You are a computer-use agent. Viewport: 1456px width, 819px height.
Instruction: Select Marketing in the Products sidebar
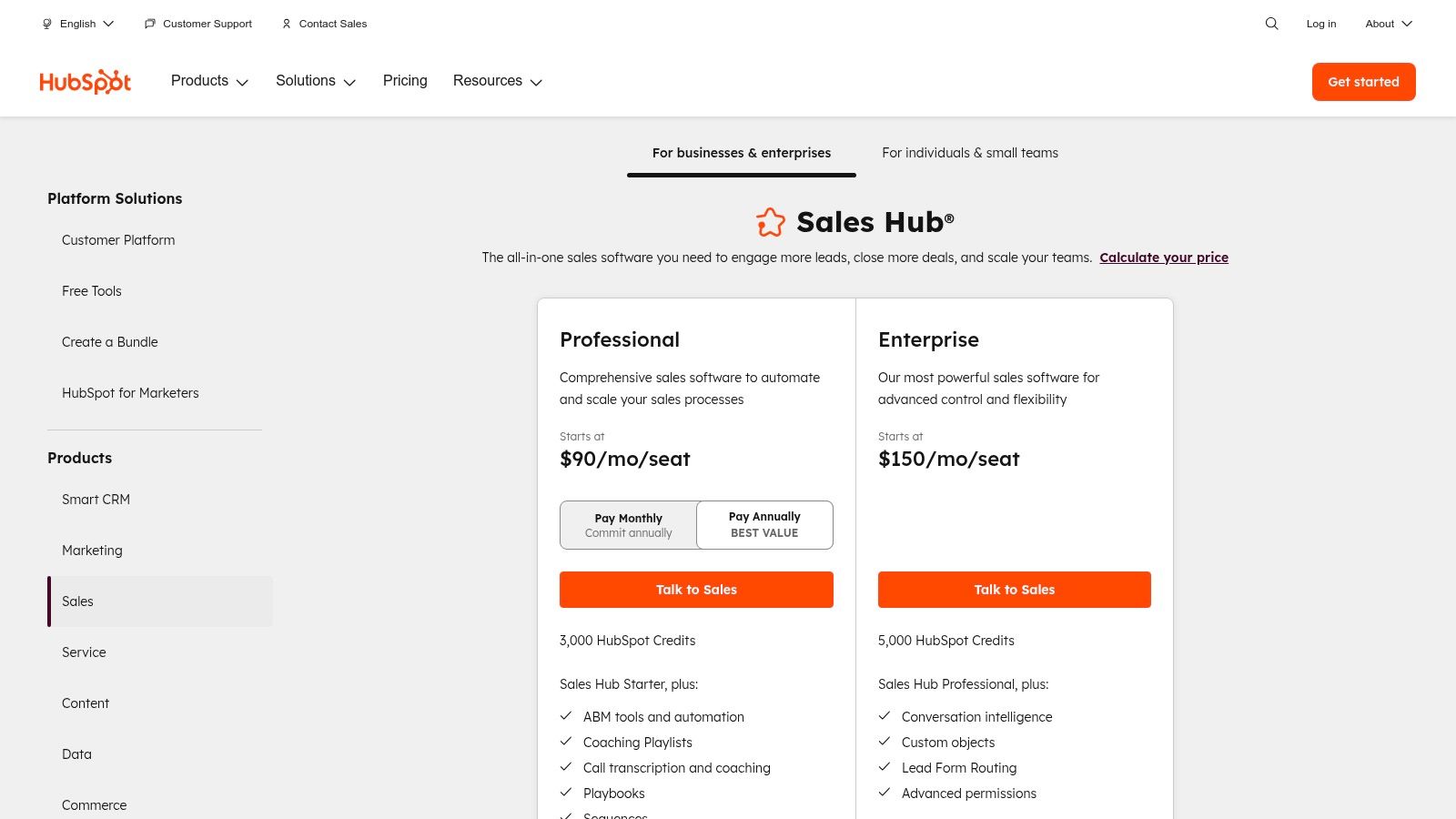(x=92, y=551)
